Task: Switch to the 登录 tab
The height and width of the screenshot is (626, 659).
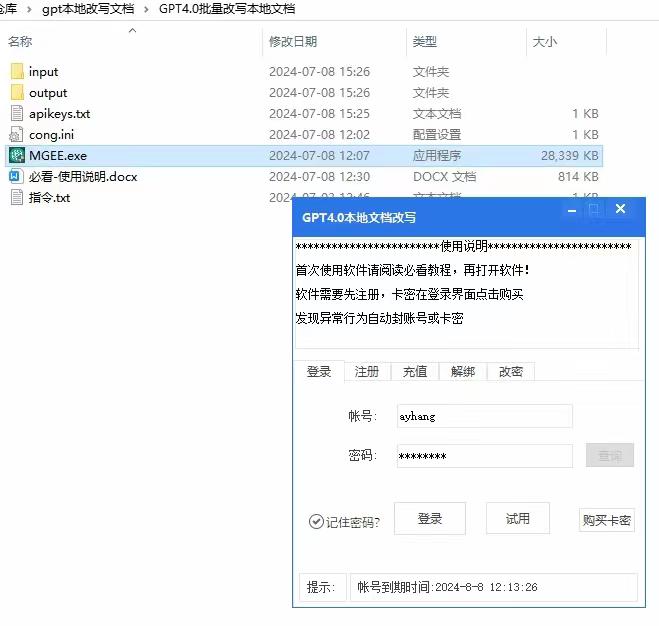Action: [x=319, y=372]
